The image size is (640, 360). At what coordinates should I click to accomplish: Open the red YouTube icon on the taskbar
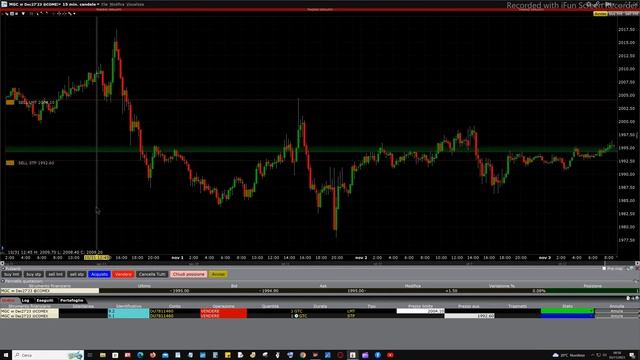[x=390, y=355]
